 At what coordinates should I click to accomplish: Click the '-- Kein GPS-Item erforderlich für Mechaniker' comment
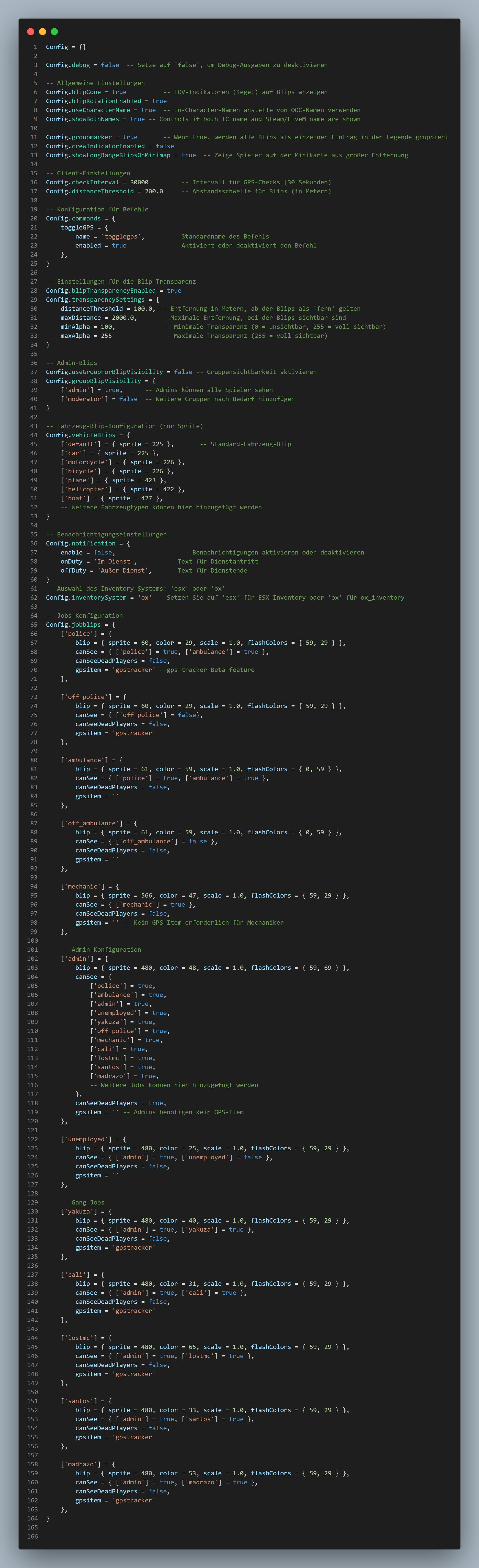pos(203,923)
